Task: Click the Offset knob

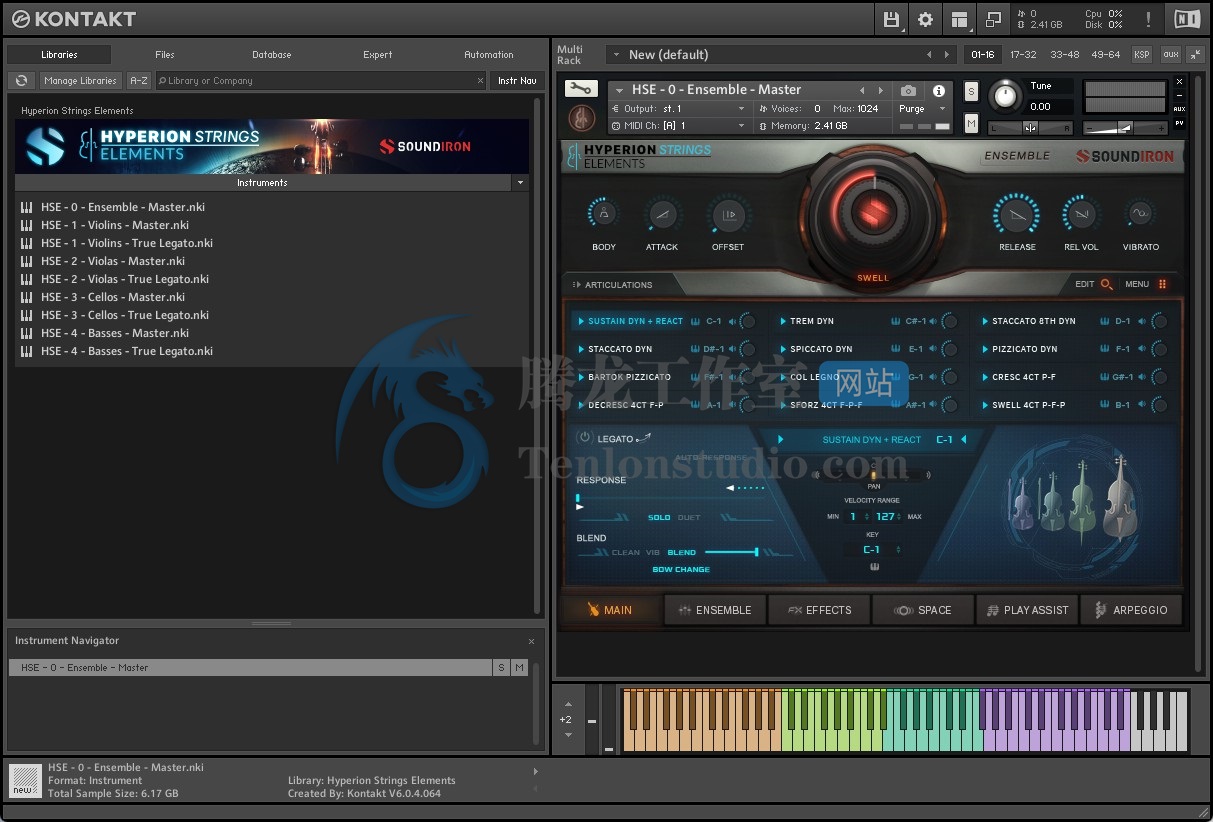Action: [x=728, y=214]
